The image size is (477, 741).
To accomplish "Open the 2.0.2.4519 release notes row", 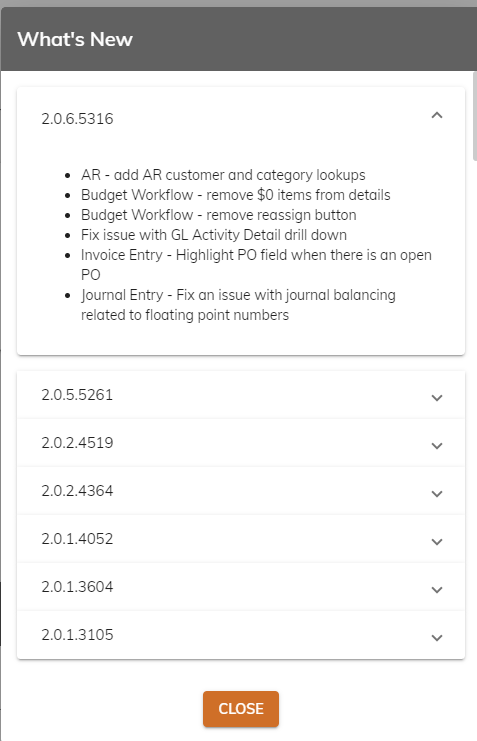I will 241,443.
